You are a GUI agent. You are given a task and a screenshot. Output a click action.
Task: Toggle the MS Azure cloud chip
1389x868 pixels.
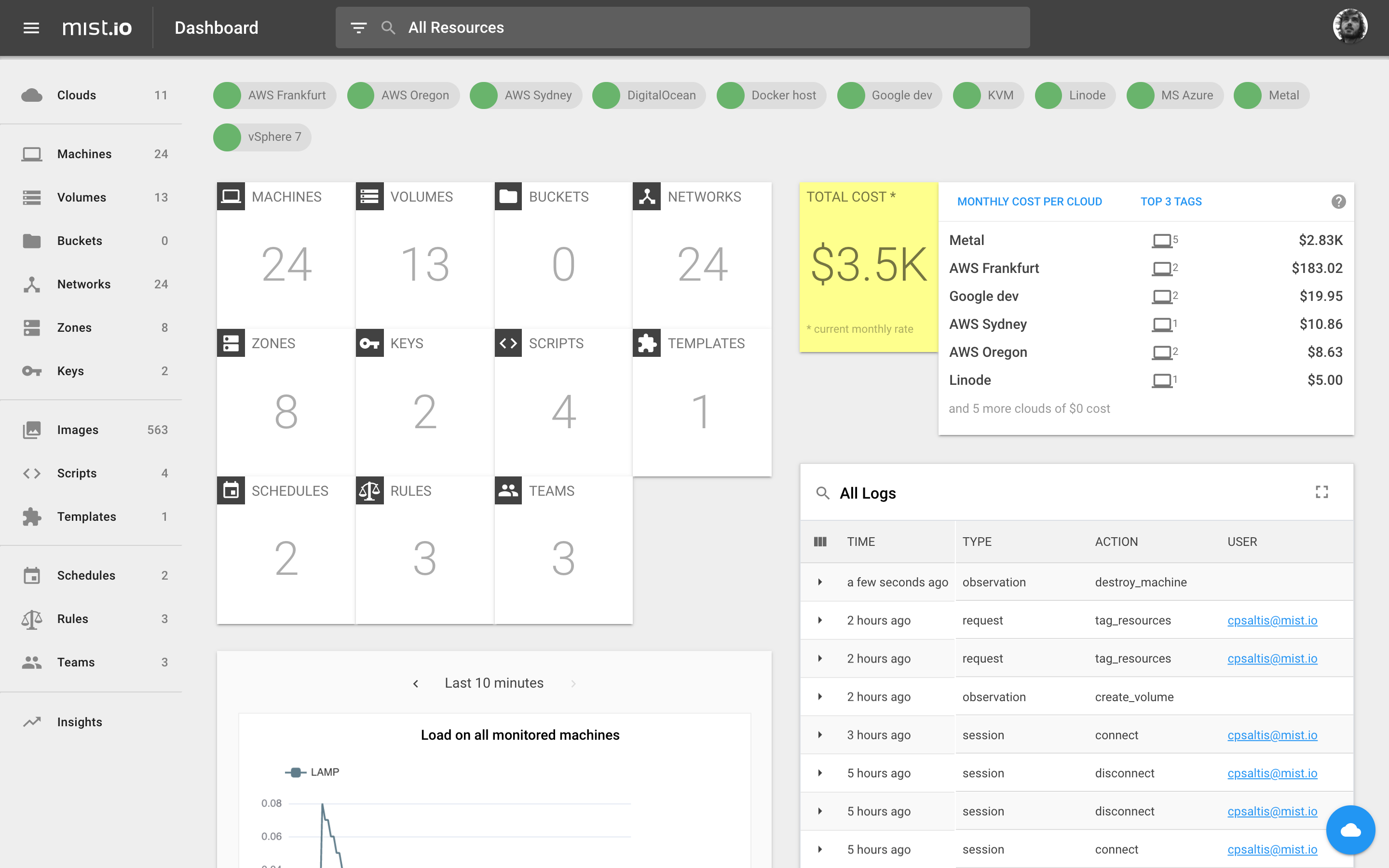click(1175, 95)
